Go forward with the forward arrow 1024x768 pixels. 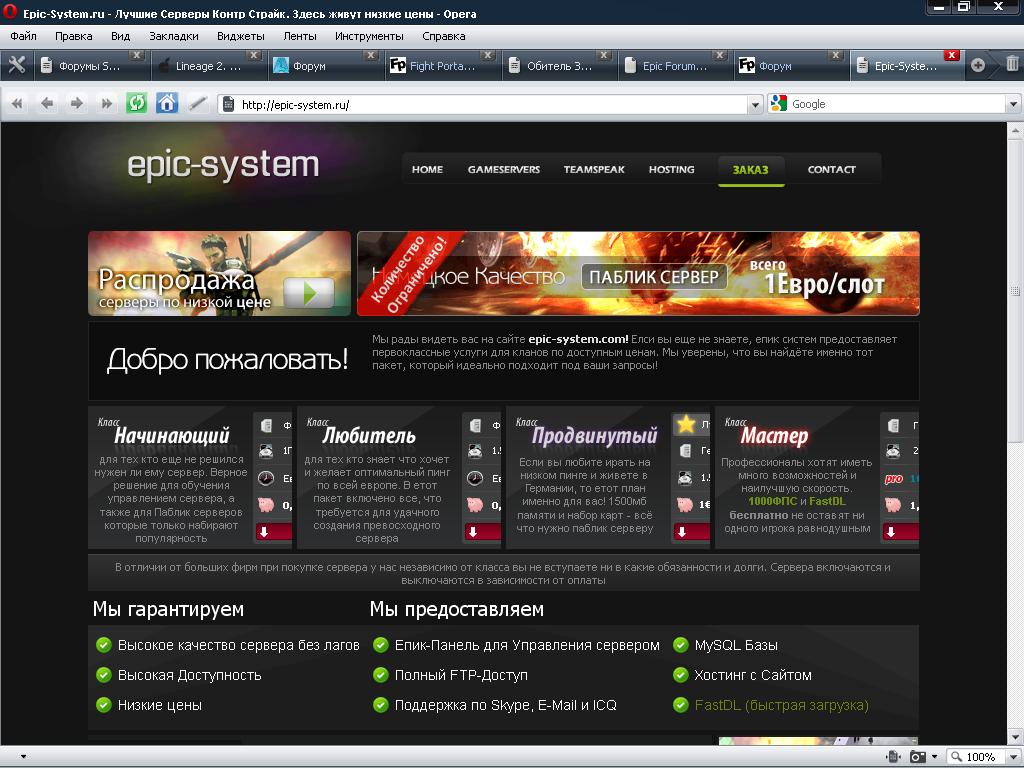pyautogui.click(x=77, y=103)
